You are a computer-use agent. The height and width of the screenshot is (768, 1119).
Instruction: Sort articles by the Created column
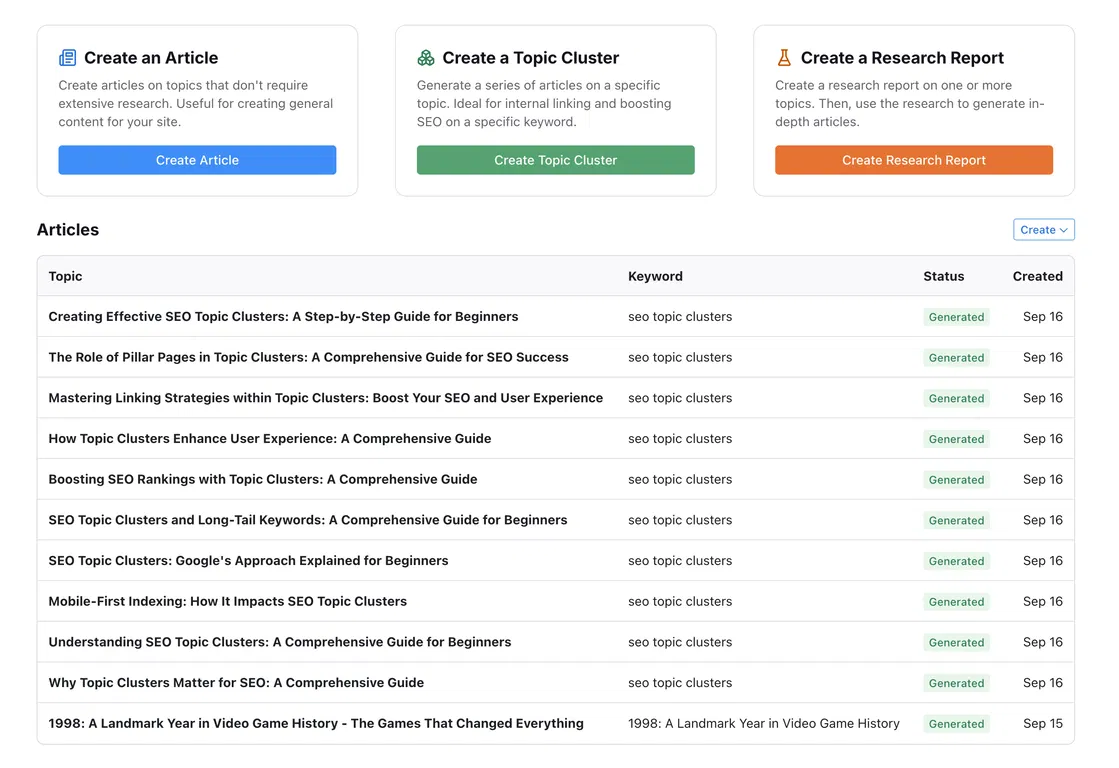click(x=1037, y=276)
